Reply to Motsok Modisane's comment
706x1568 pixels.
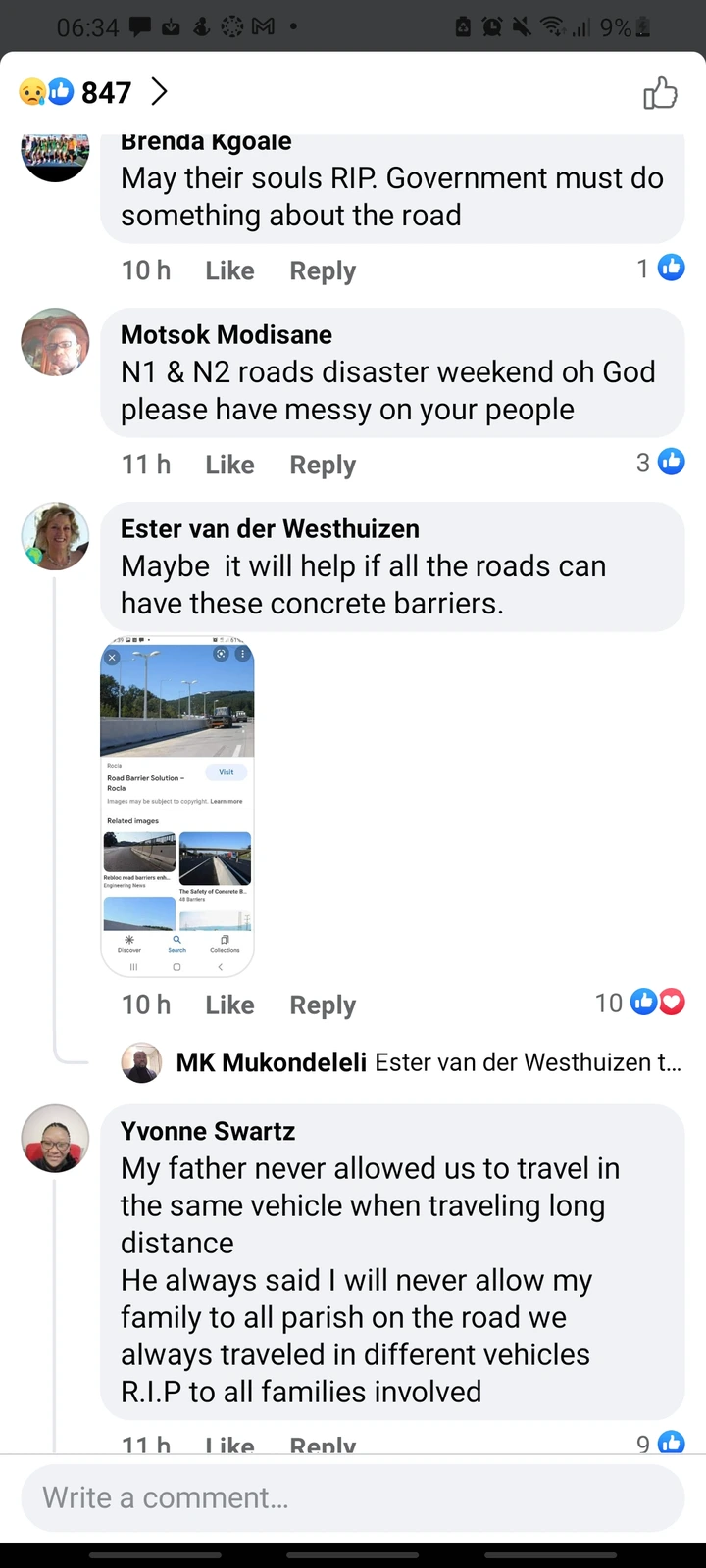pyautogui.click(x=323, y=465)
